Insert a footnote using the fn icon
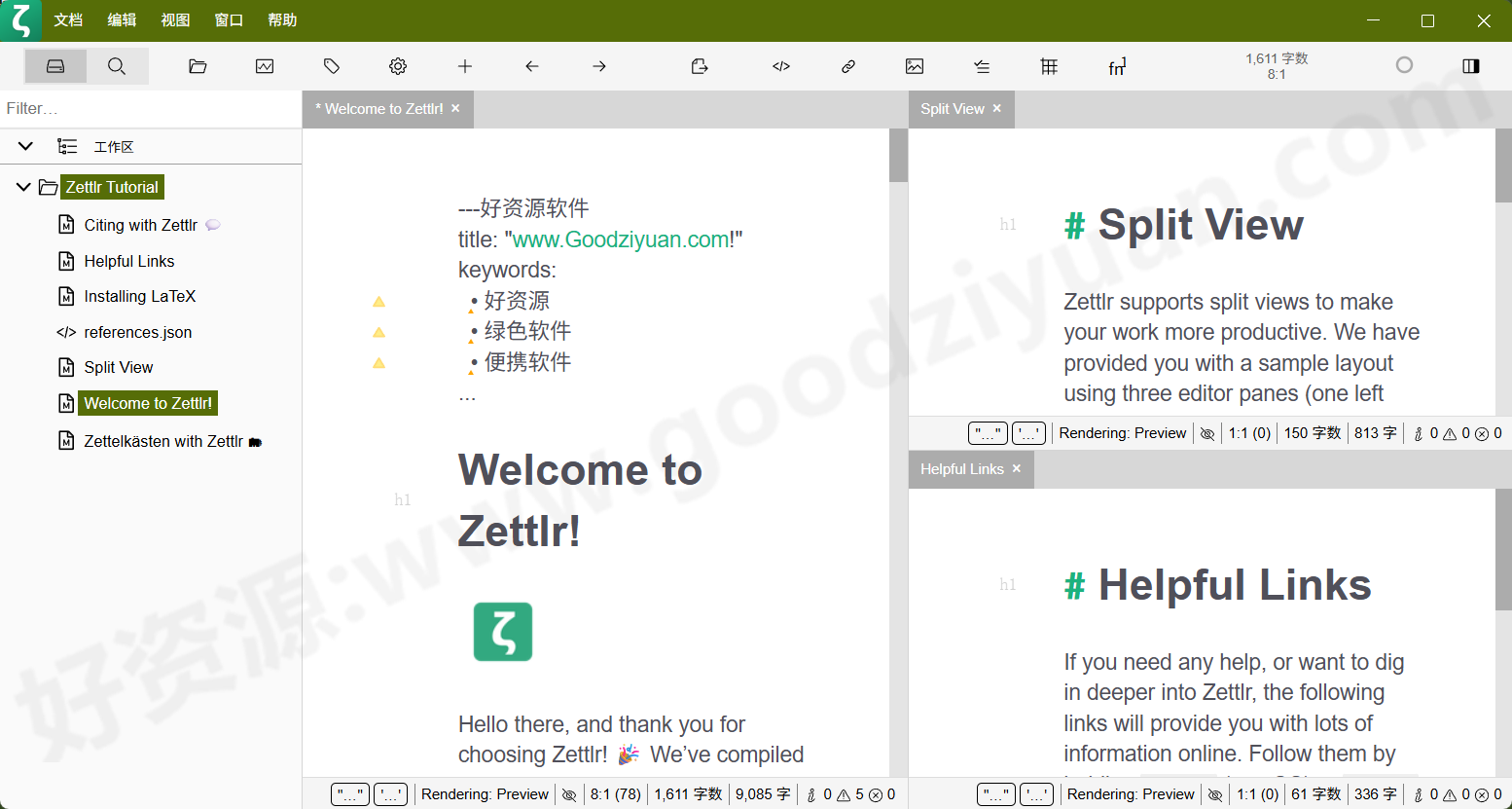Viewport: 1512px width, 809px height. pos(1117,66)
